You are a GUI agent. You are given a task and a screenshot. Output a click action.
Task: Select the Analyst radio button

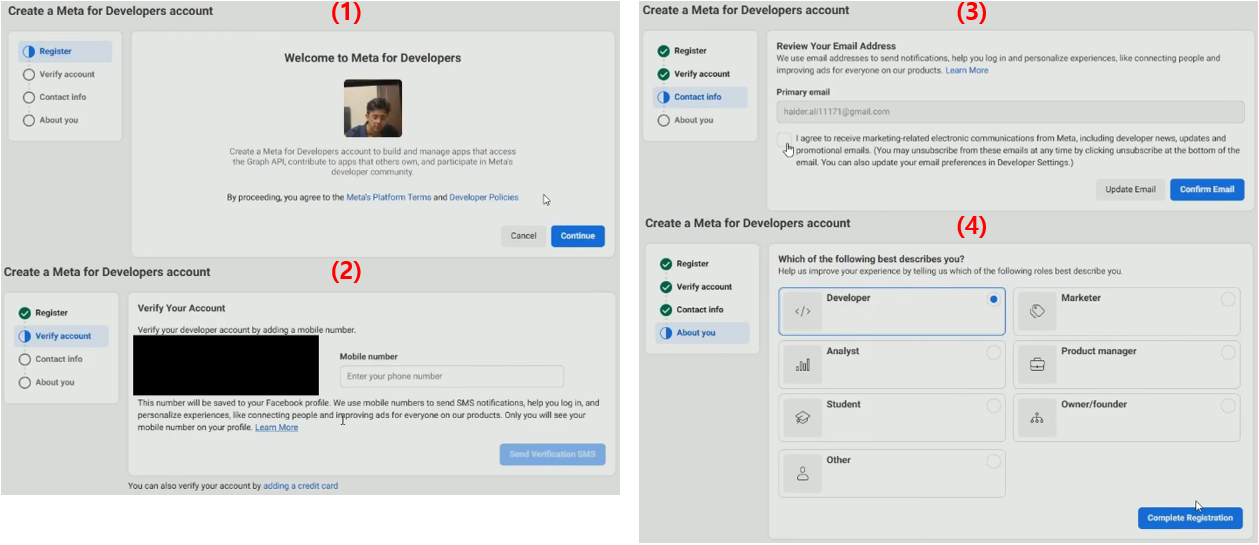[993, 352]
